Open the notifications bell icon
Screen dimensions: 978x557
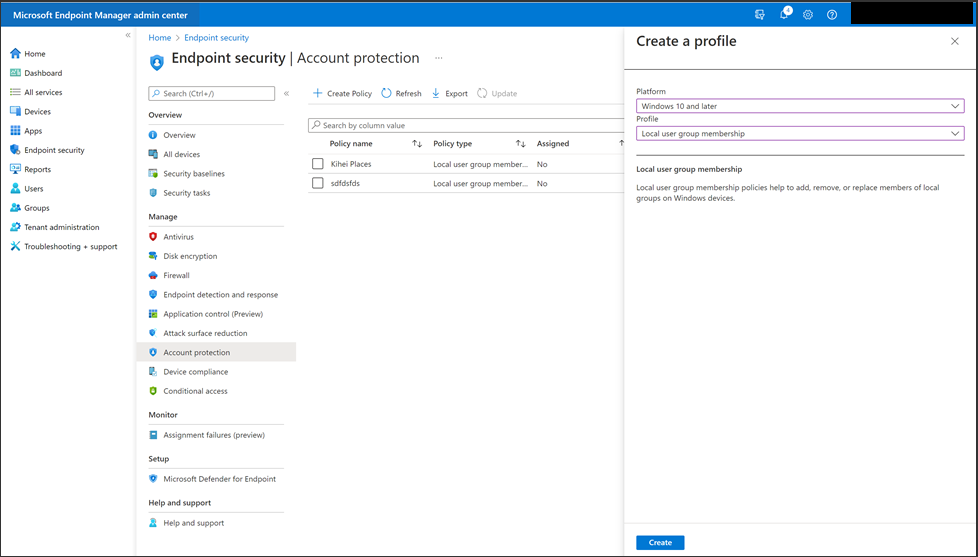pos(784,14)
